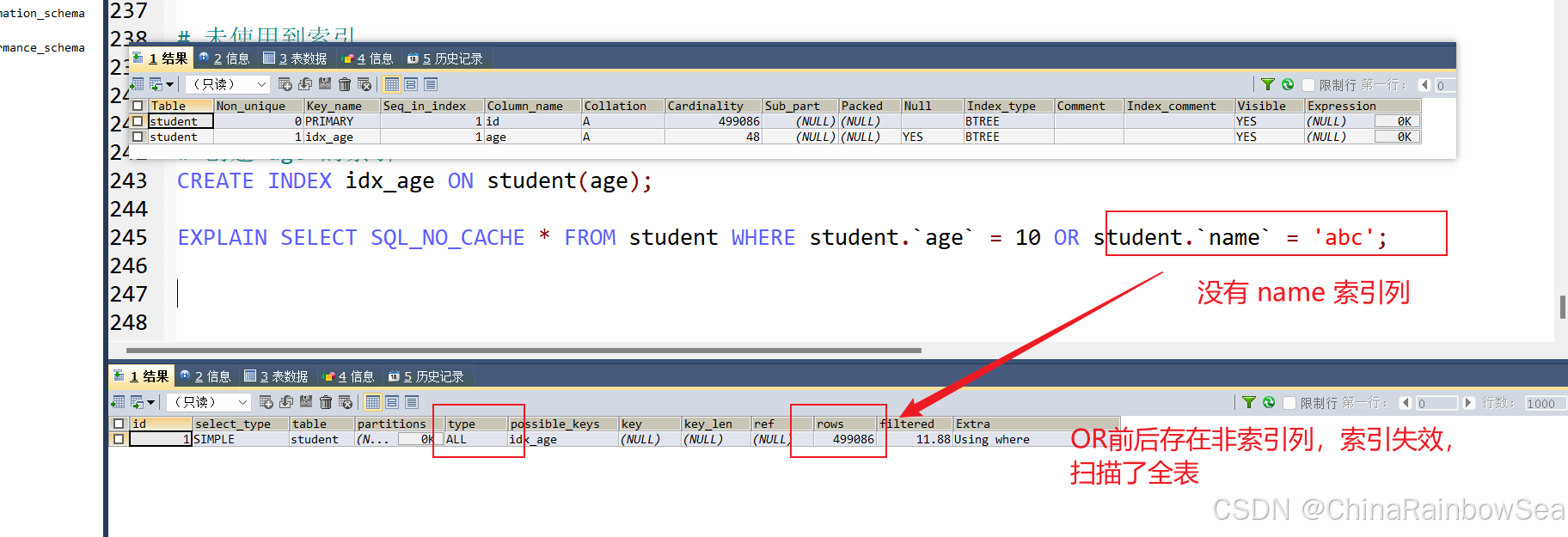Click insert new row icon in lower toolbar
The width and height of the screenshot is (1568, 537).
(x=266, y=402)
